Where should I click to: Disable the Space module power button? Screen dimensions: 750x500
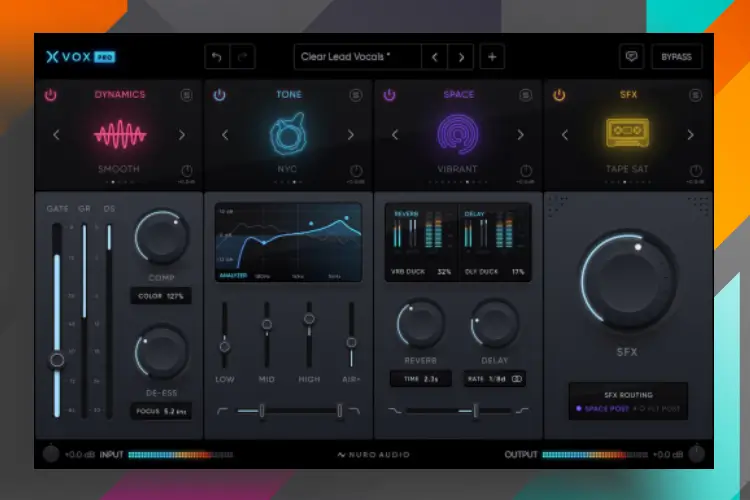point(389,95)
